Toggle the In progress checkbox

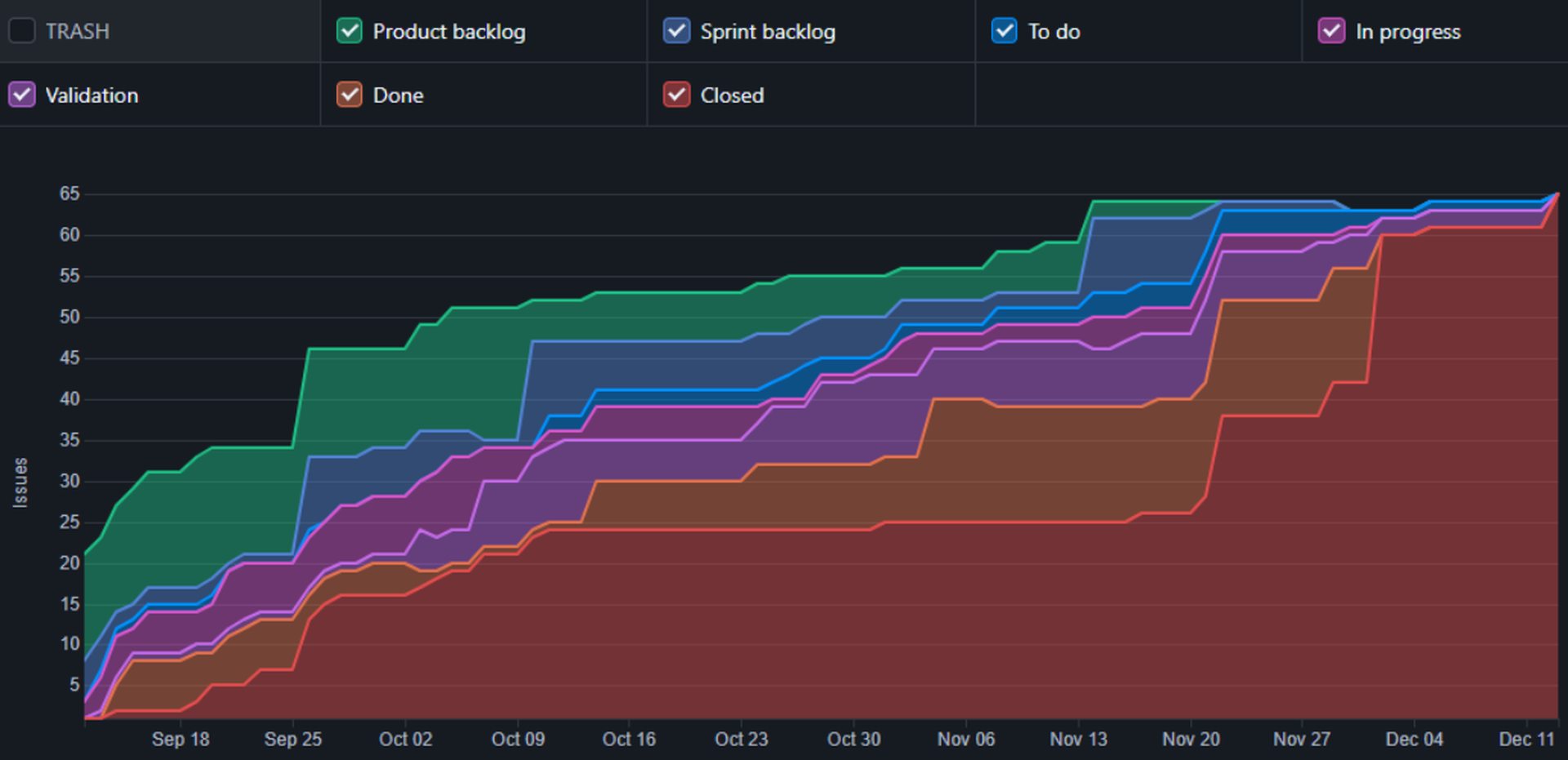tap(1332, 31)
